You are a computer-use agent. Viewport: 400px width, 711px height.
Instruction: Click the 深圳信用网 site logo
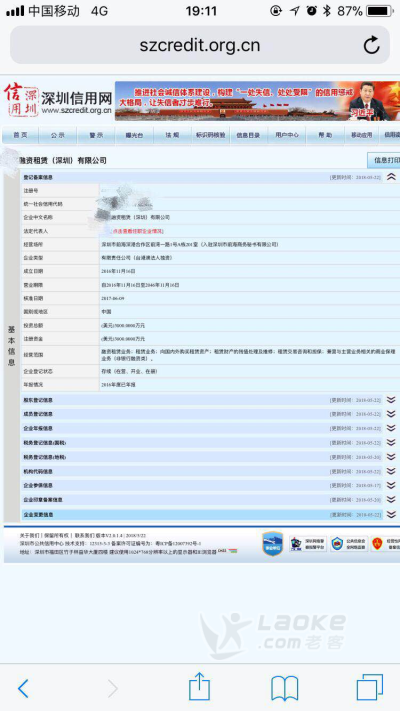[x=58, y=100]
